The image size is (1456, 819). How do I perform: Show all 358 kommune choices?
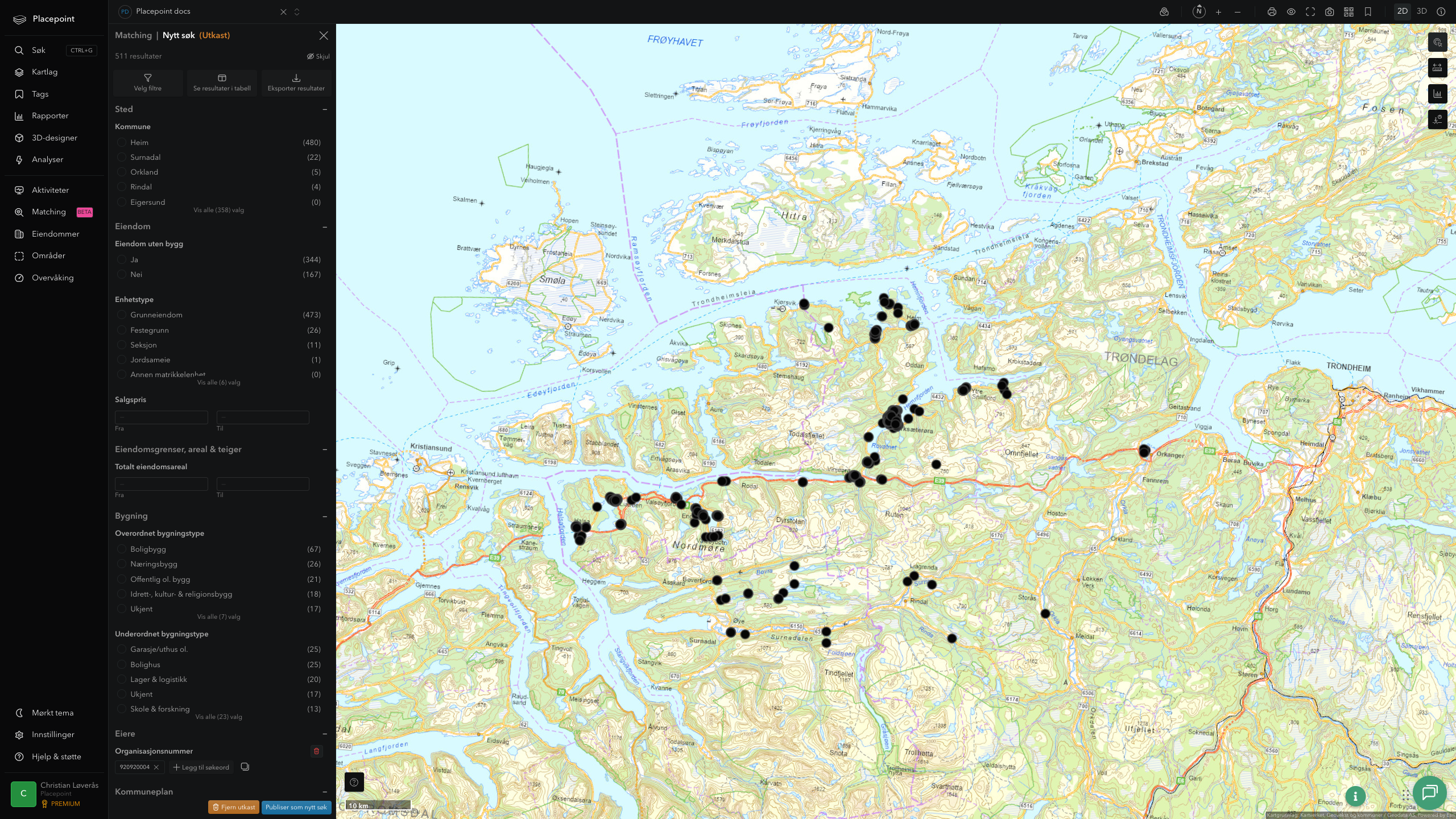218,210
